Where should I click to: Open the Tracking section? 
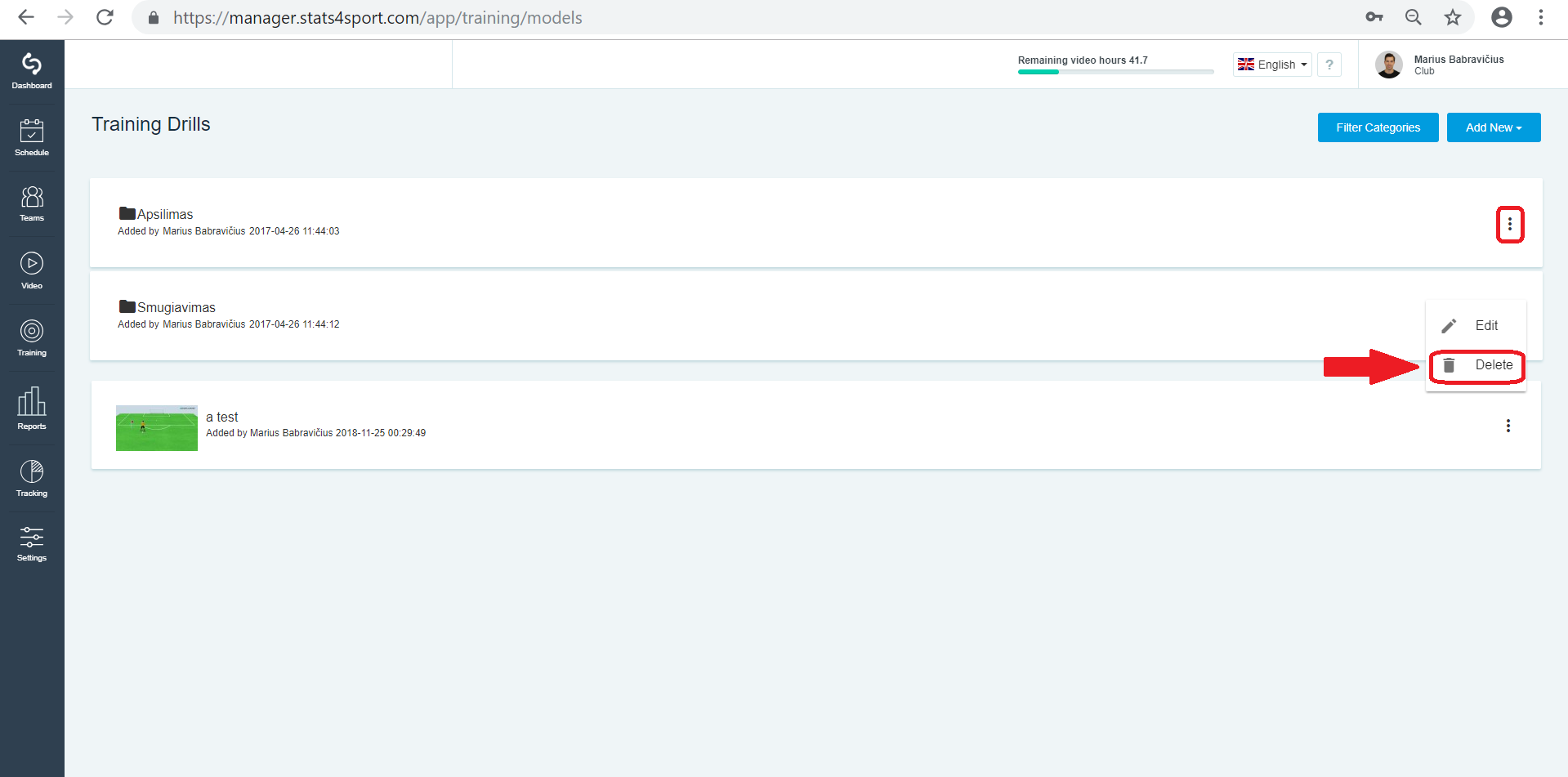(32, 479)
